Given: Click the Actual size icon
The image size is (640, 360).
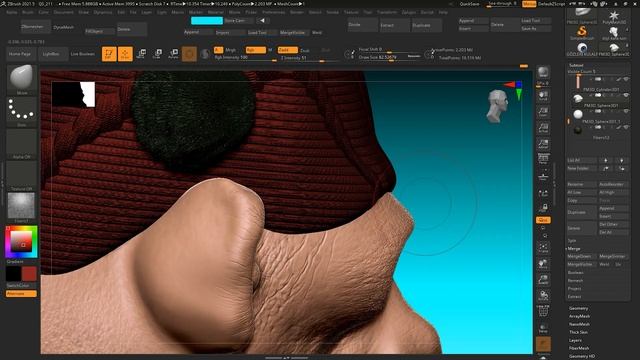Looking at the screenshot, I should [543, 128].
